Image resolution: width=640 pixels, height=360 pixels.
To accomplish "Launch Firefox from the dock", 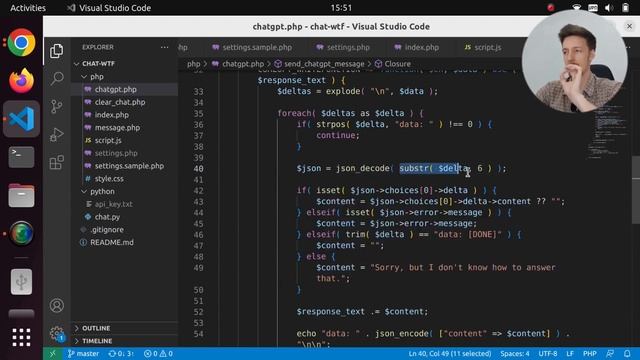I will (21, 80).
